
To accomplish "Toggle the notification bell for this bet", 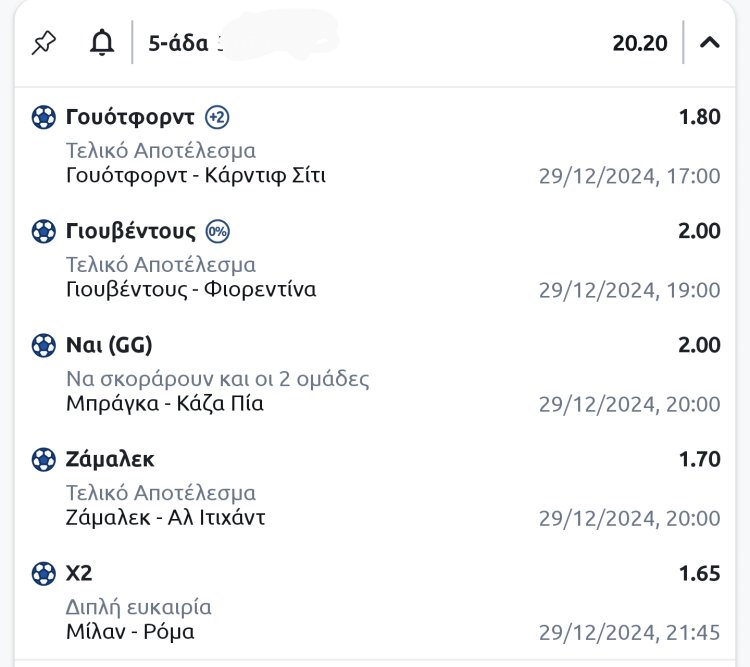I will [x=101, y=43].
